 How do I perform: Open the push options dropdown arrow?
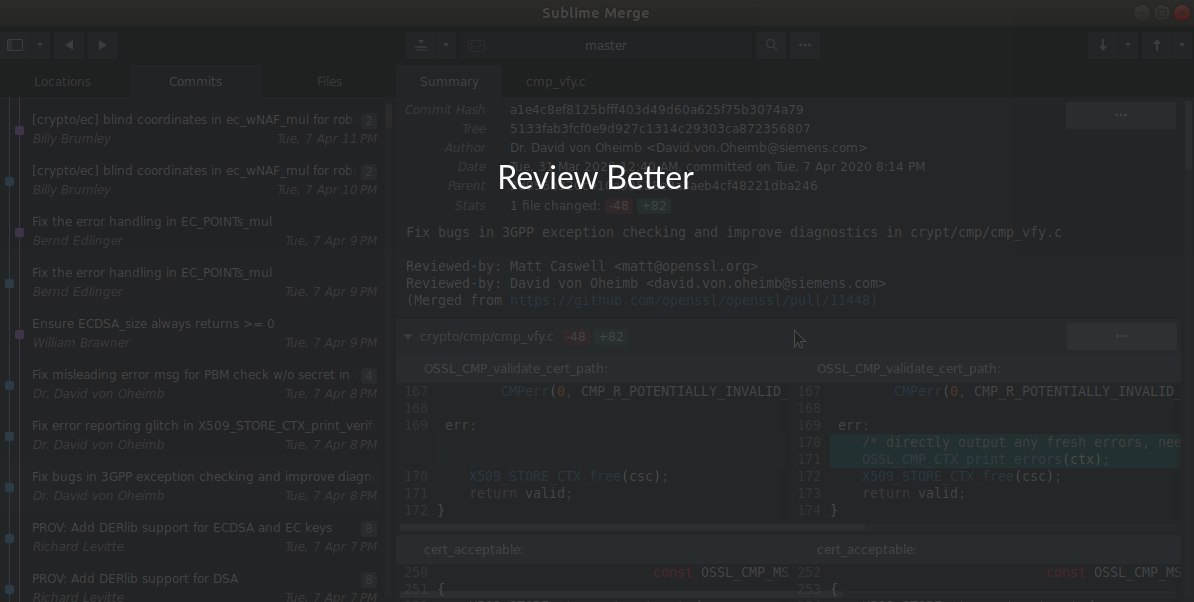[x=1182, y=45]
